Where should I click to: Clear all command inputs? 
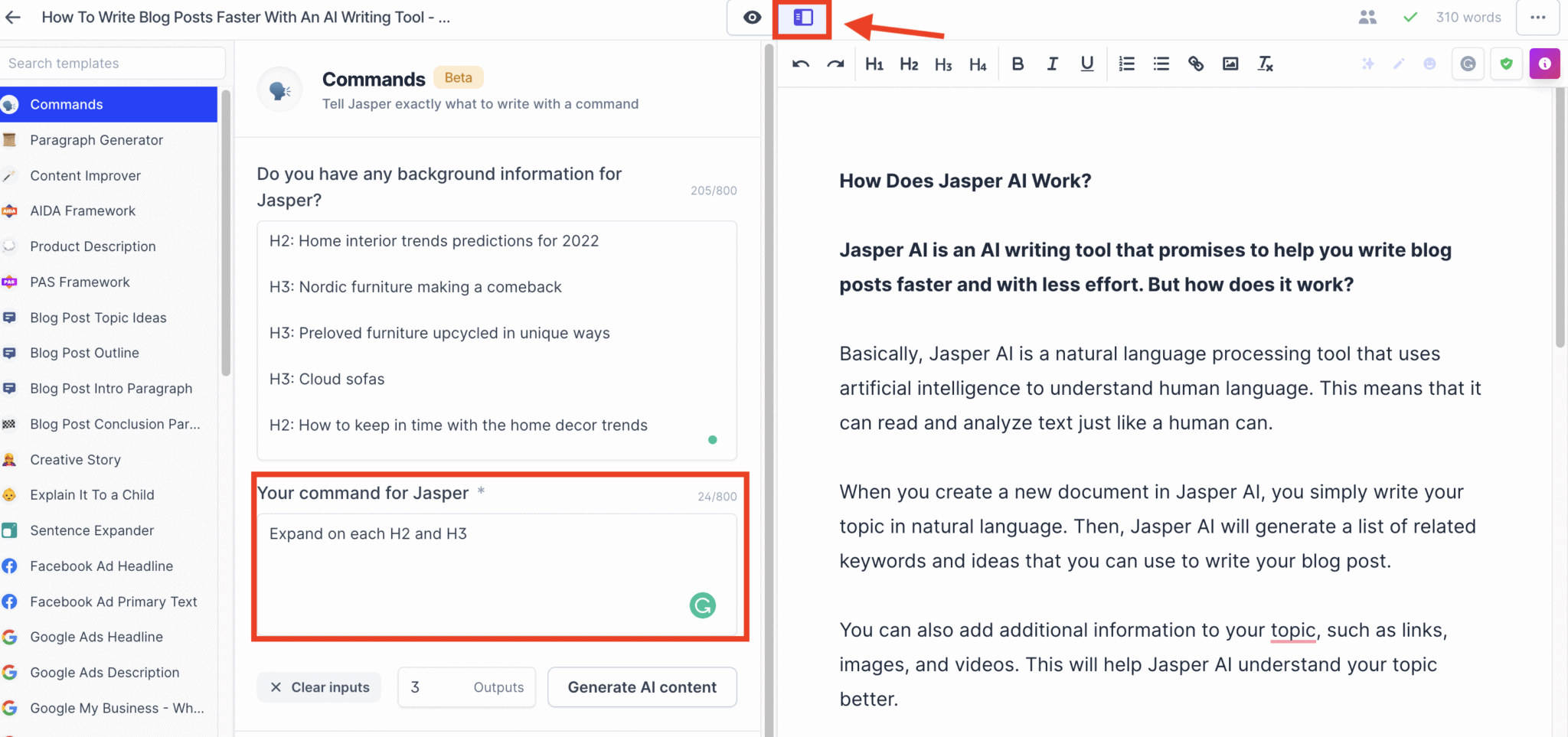pos(319,687)
